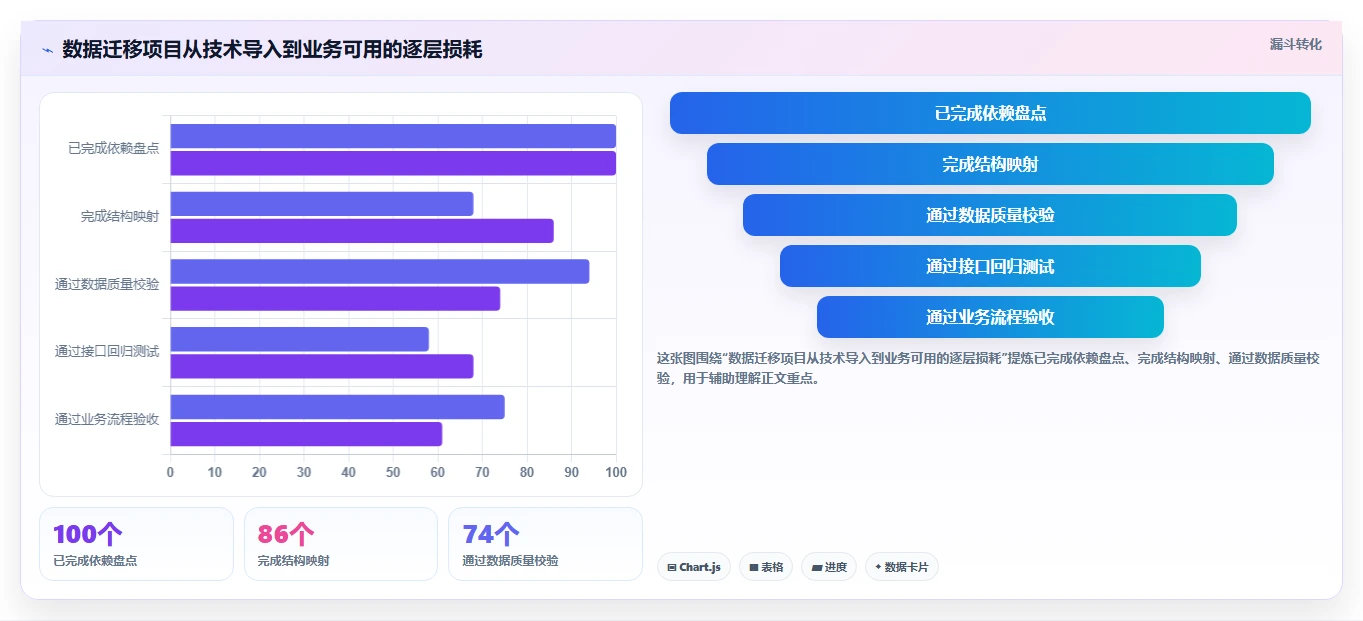Click the upper bar for 通过接口回归测试
Image resolution: width=1363 pixels, height=621 pixels.
300,339
